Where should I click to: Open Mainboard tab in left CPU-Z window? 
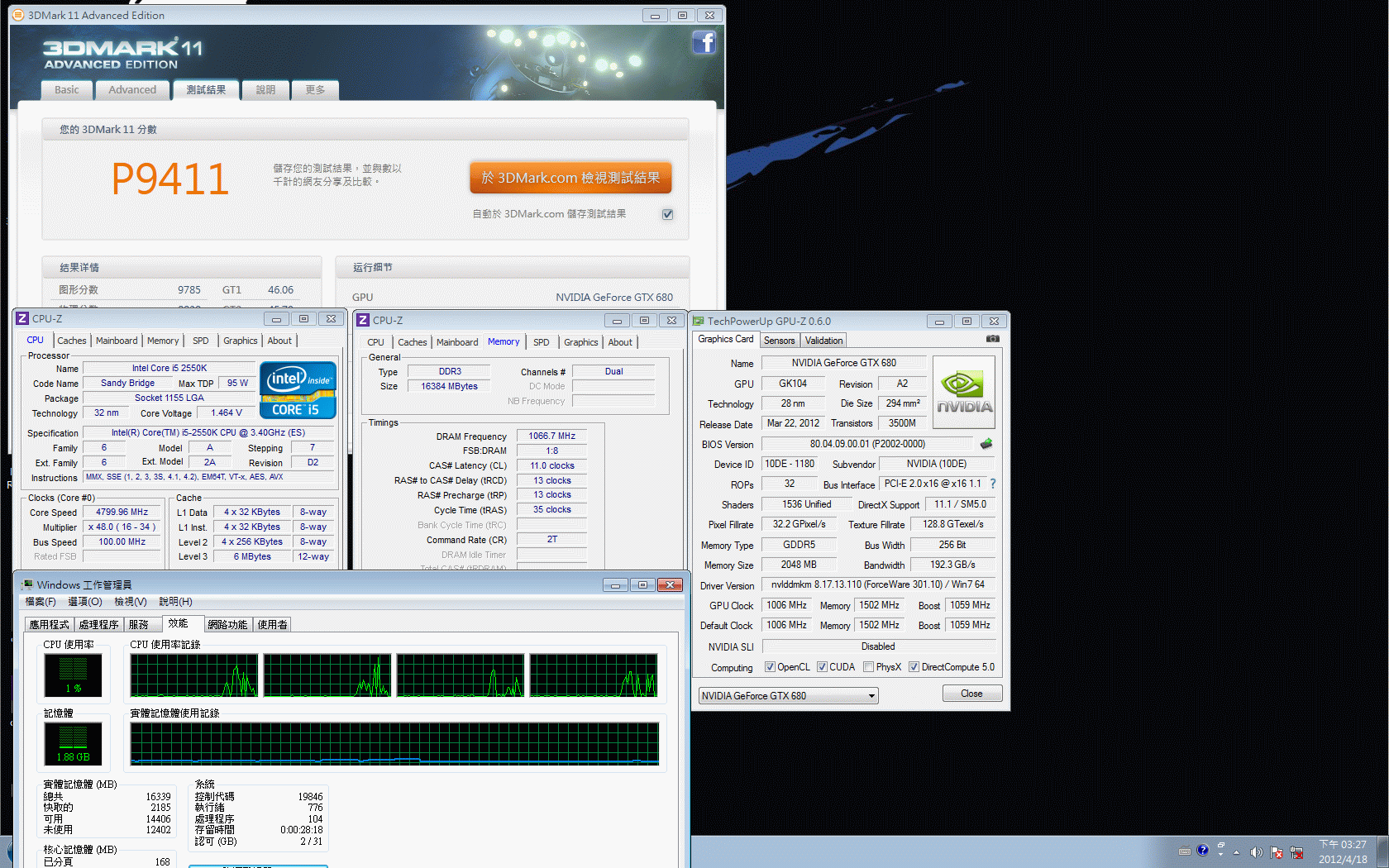(x=117, y=341)
